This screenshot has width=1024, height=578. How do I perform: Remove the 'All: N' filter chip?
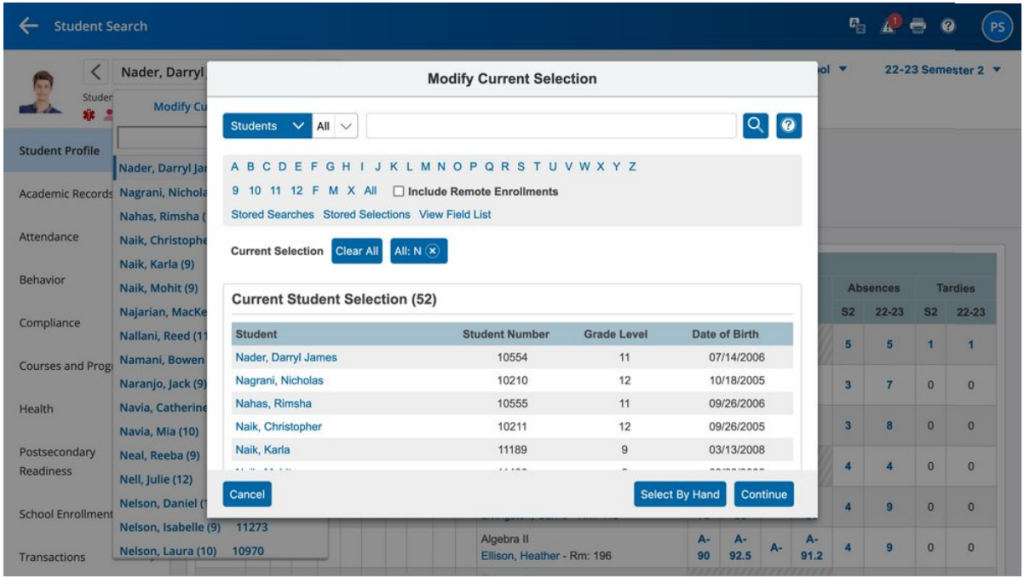[x=432, y=251]
